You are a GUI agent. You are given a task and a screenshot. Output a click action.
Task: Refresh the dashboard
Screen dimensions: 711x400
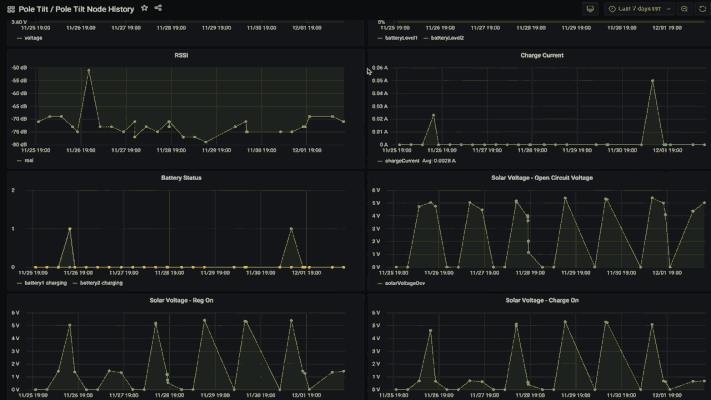coord(702,9)
